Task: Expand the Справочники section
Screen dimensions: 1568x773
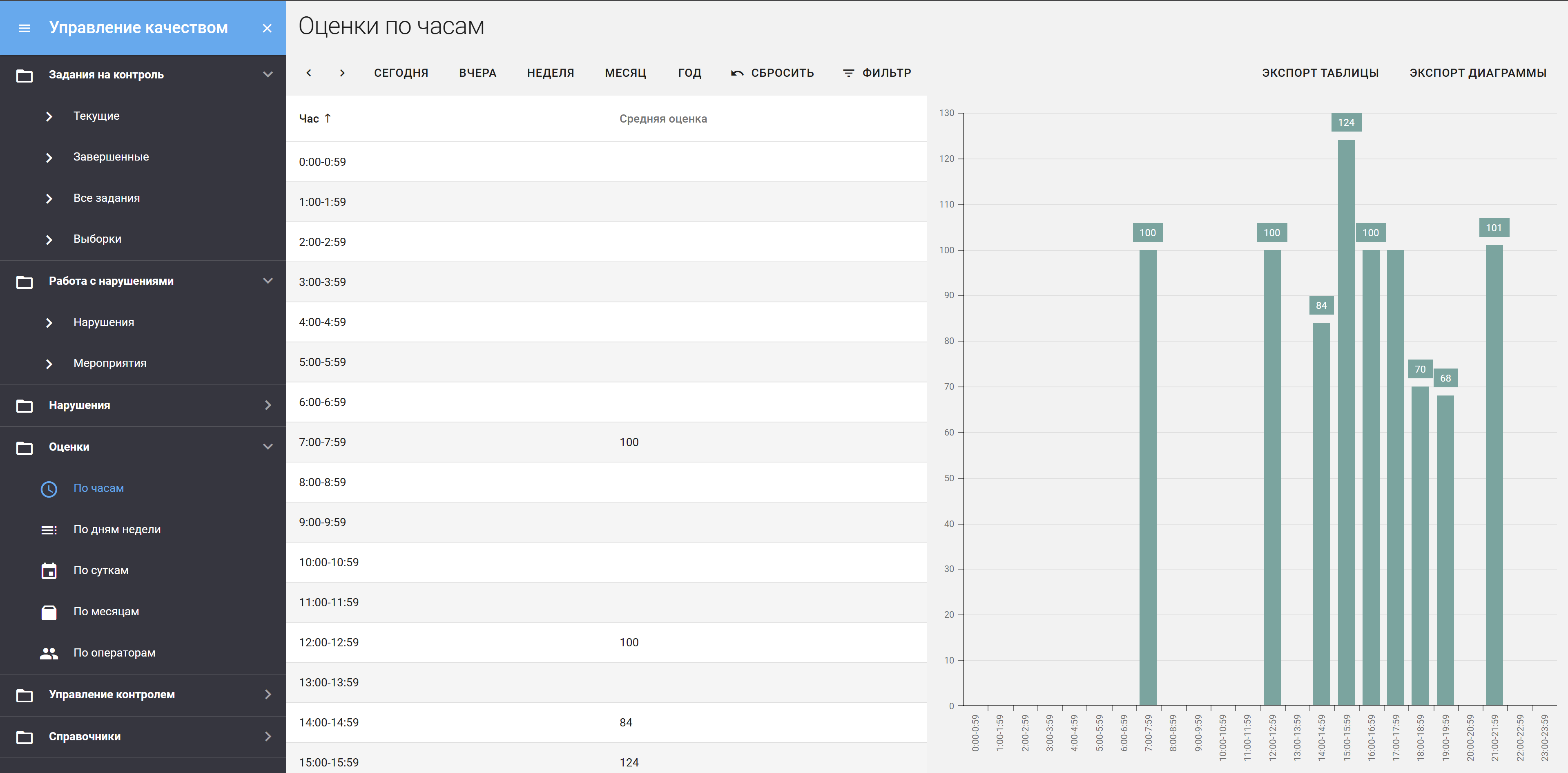Action: click(x=267, y=737)
